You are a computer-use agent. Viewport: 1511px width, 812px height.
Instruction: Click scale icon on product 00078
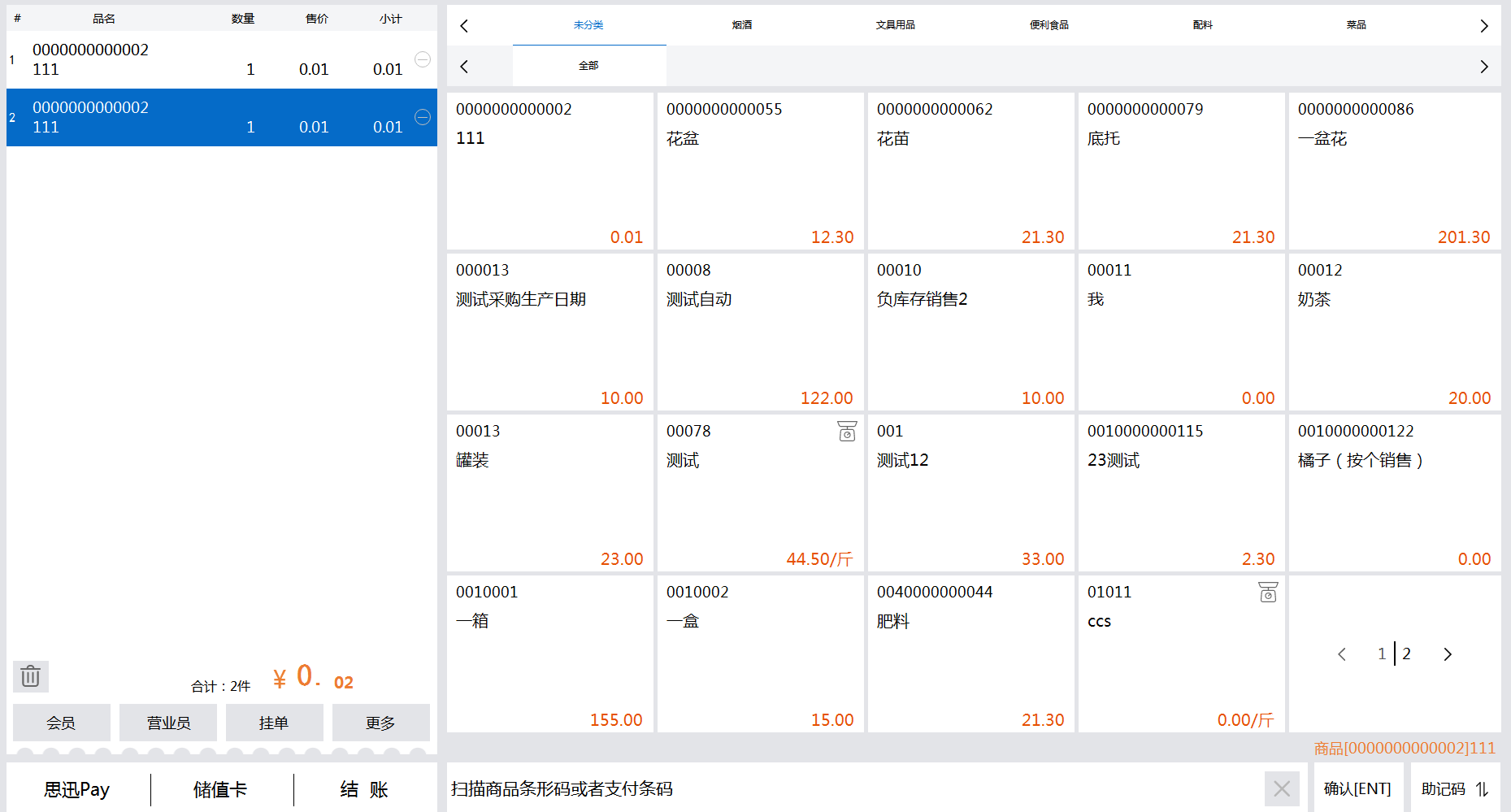pyautogui.click(x=847, y=432)
